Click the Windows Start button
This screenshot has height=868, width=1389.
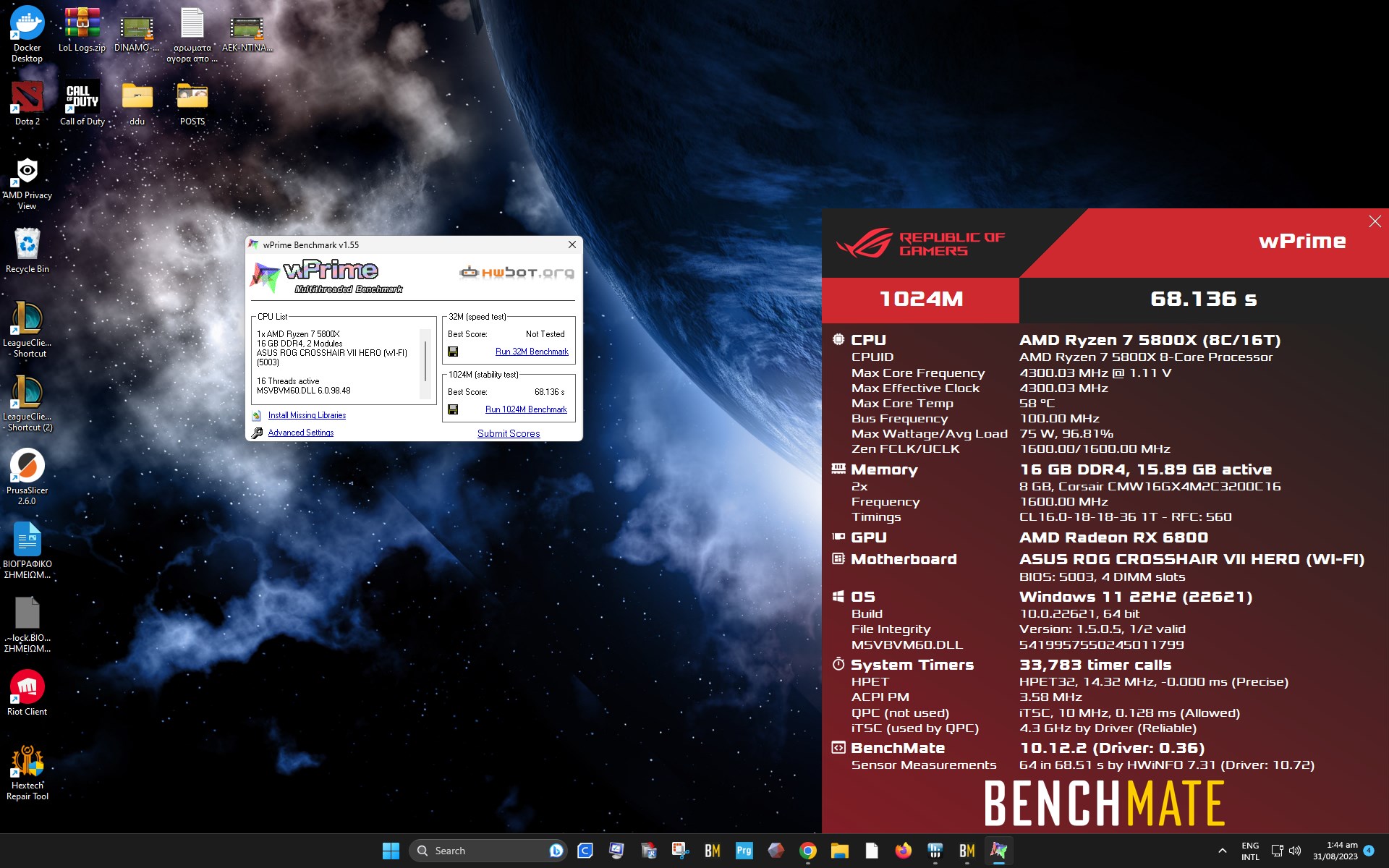coord(391,851)
